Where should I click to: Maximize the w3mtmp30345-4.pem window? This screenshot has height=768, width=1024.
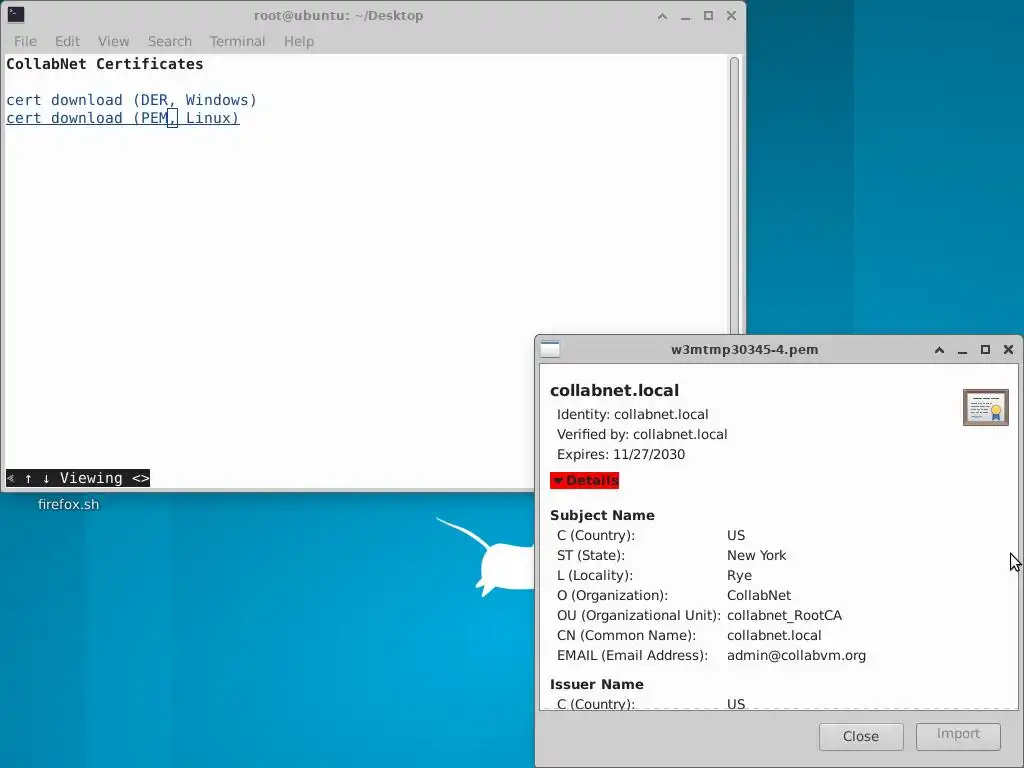click(x=985, y=349)
